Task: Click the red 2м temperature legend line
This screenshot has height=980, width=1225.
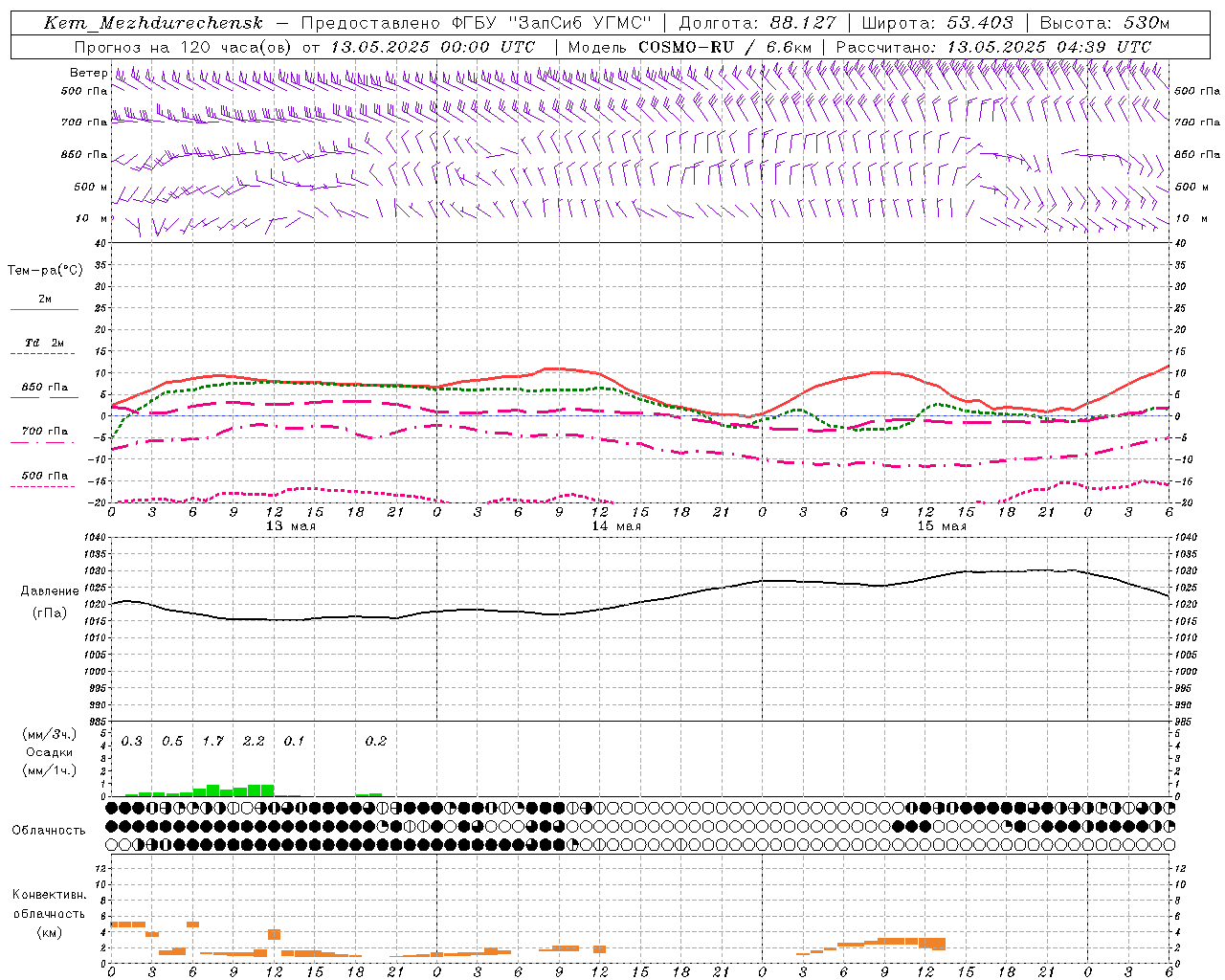Action: tap(44, 309)
